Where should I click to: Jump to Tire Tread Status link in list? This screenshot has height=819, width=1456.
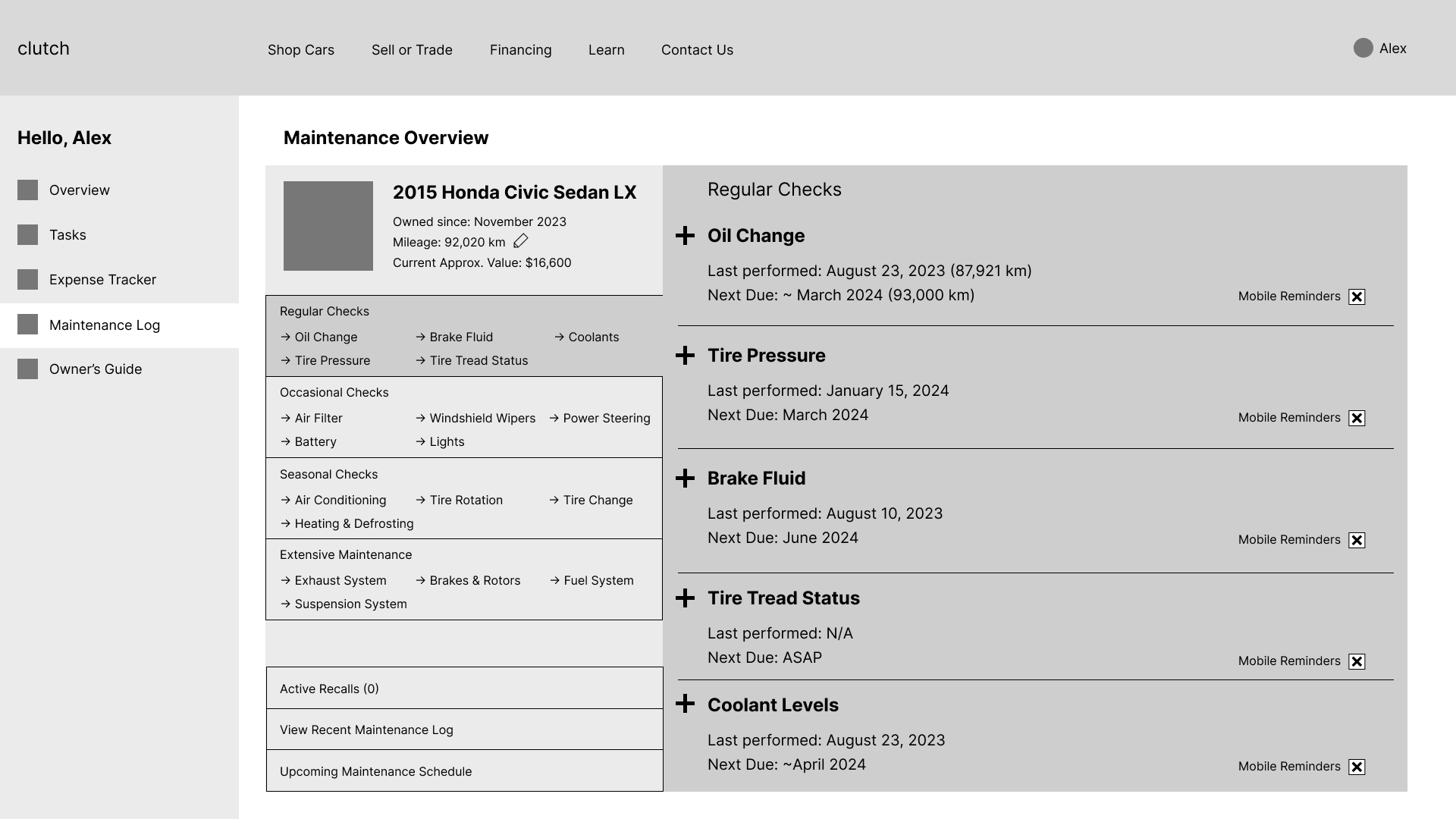pos(472,361)
